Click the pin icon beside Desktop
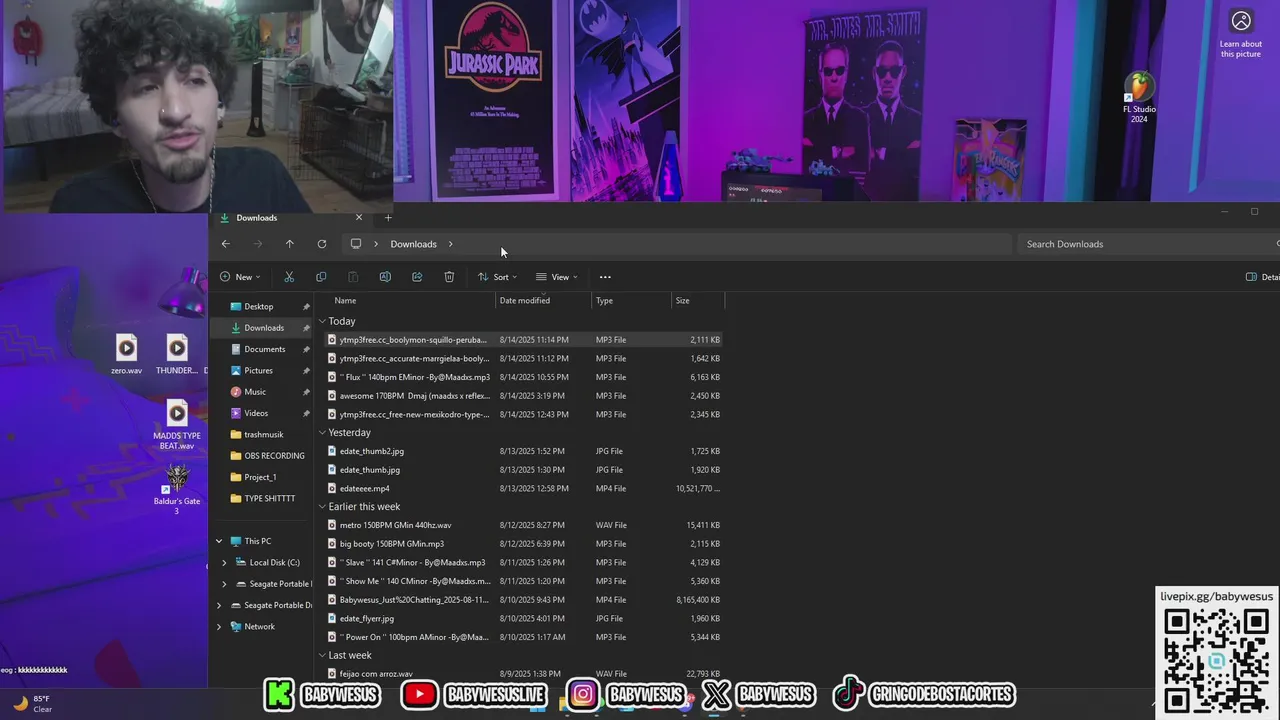The width and height of the screenshot is (1280, 720). 306,307
